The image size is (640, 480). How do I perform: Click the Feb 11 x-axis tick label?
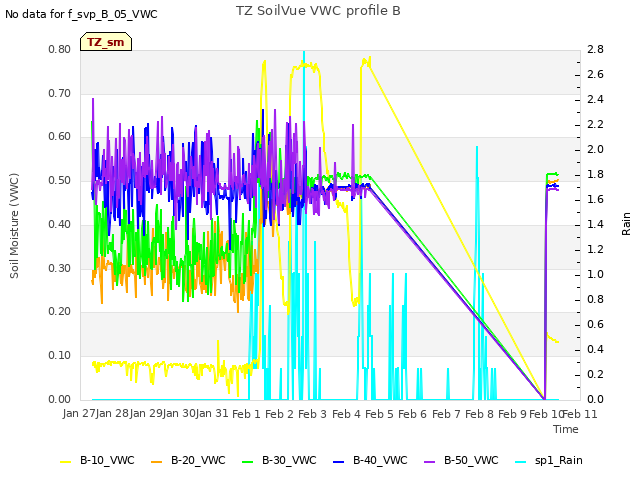click(x=580, y=414)
